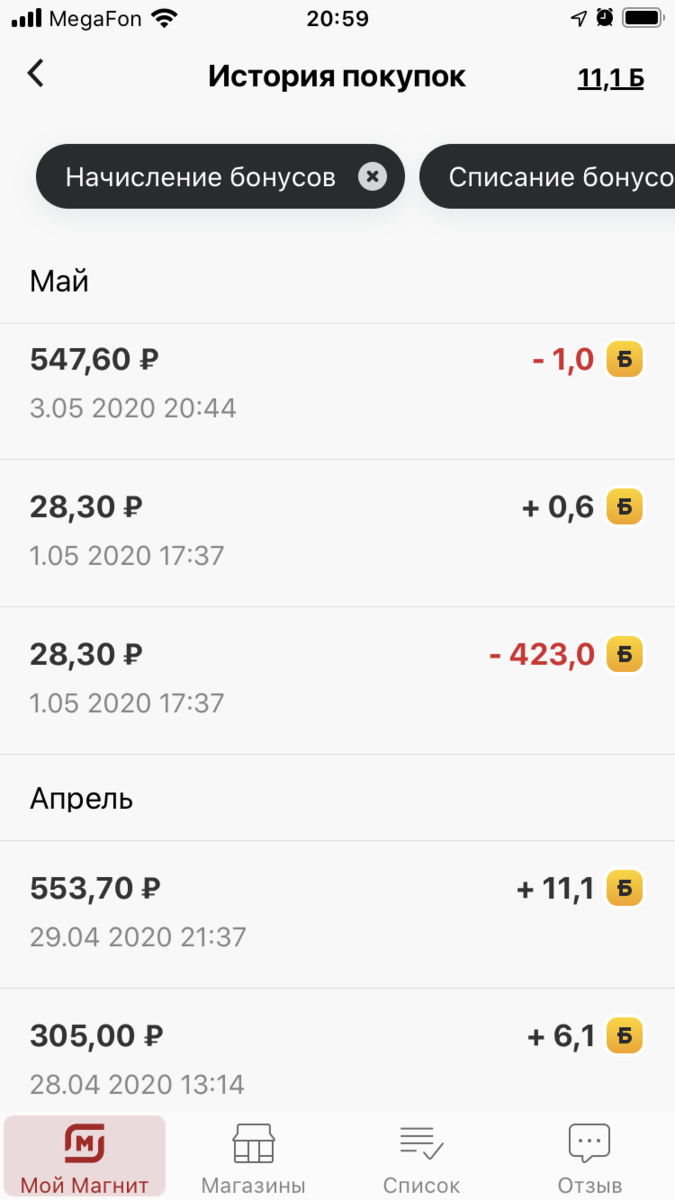Viewport: 675px width, 1200px height.
Task: Enable the Списание бонусов filter chip
Action: click(x=560, y=177)
